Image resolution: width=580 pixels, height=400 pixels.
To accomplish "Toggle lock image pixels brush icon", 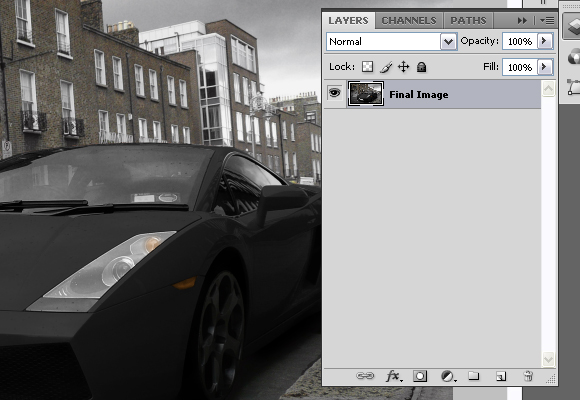I will coord(386,67).
